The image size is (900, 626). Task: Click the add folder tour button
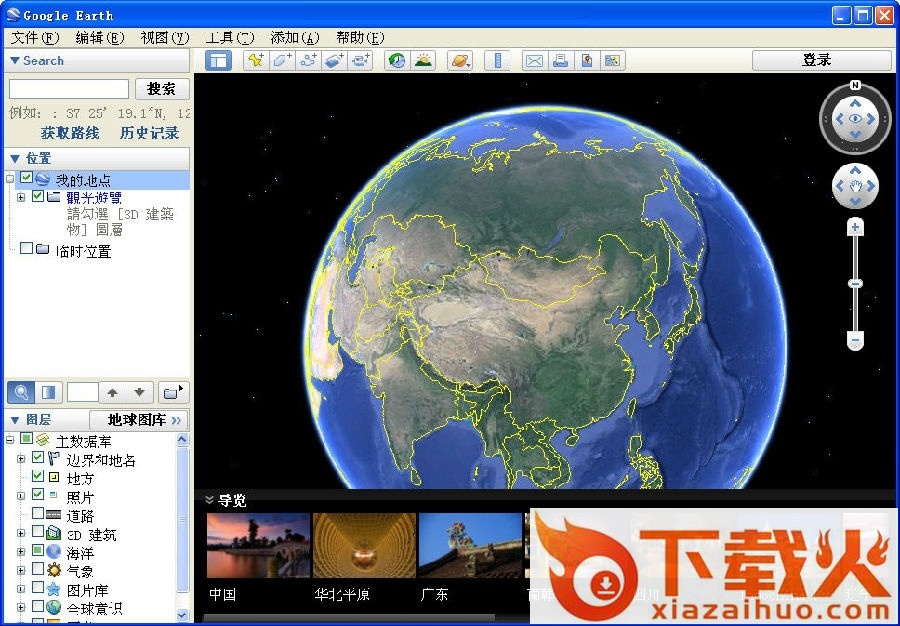(173, 392)
